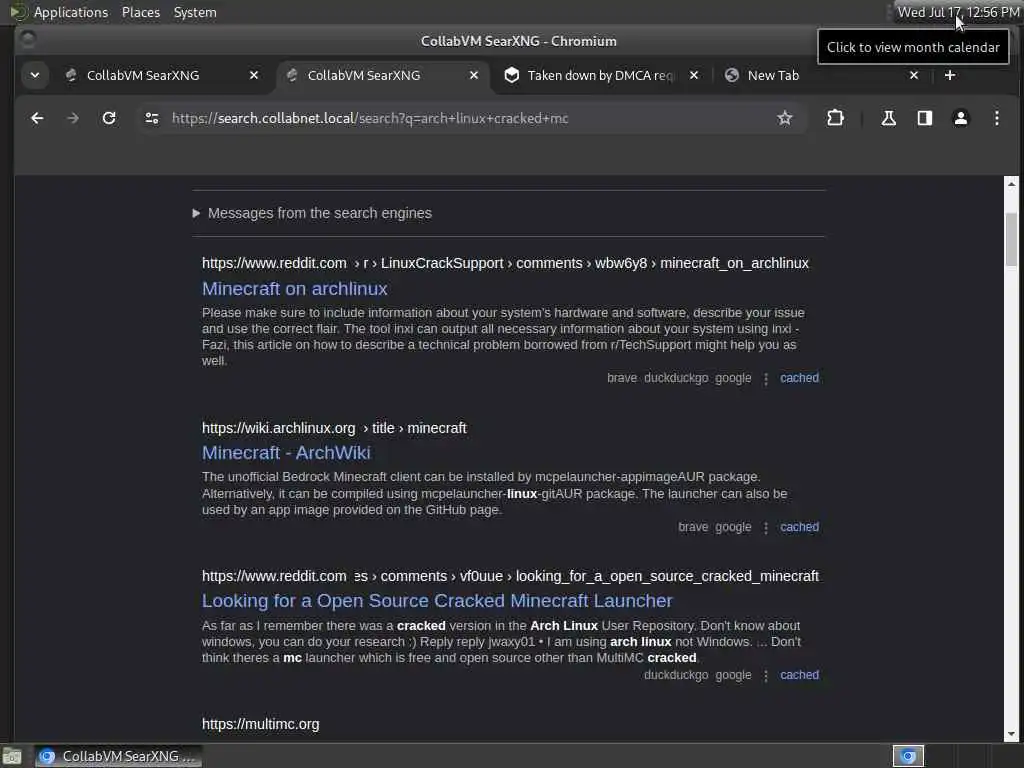Open options dots beside Minecraft on archlinux cached
Screen dimensions: 1024x768
766,379
